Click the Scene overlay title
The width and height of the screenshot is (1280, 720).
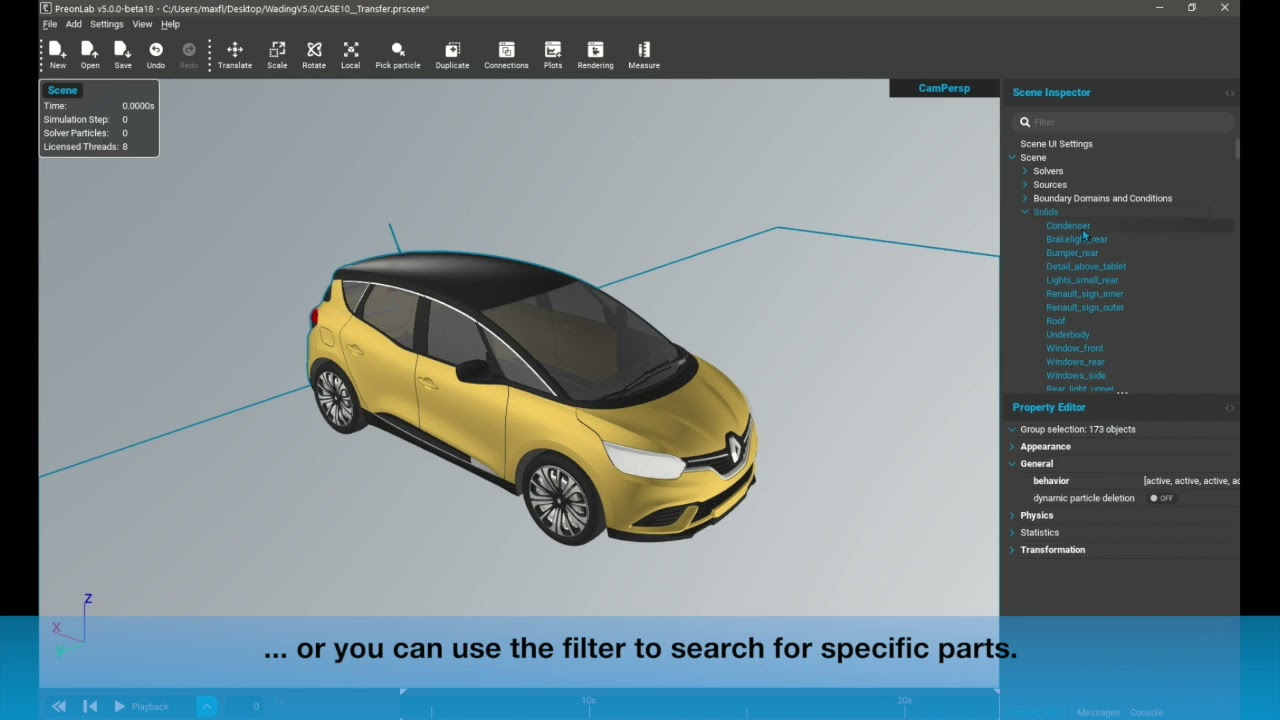click(62, 90)
